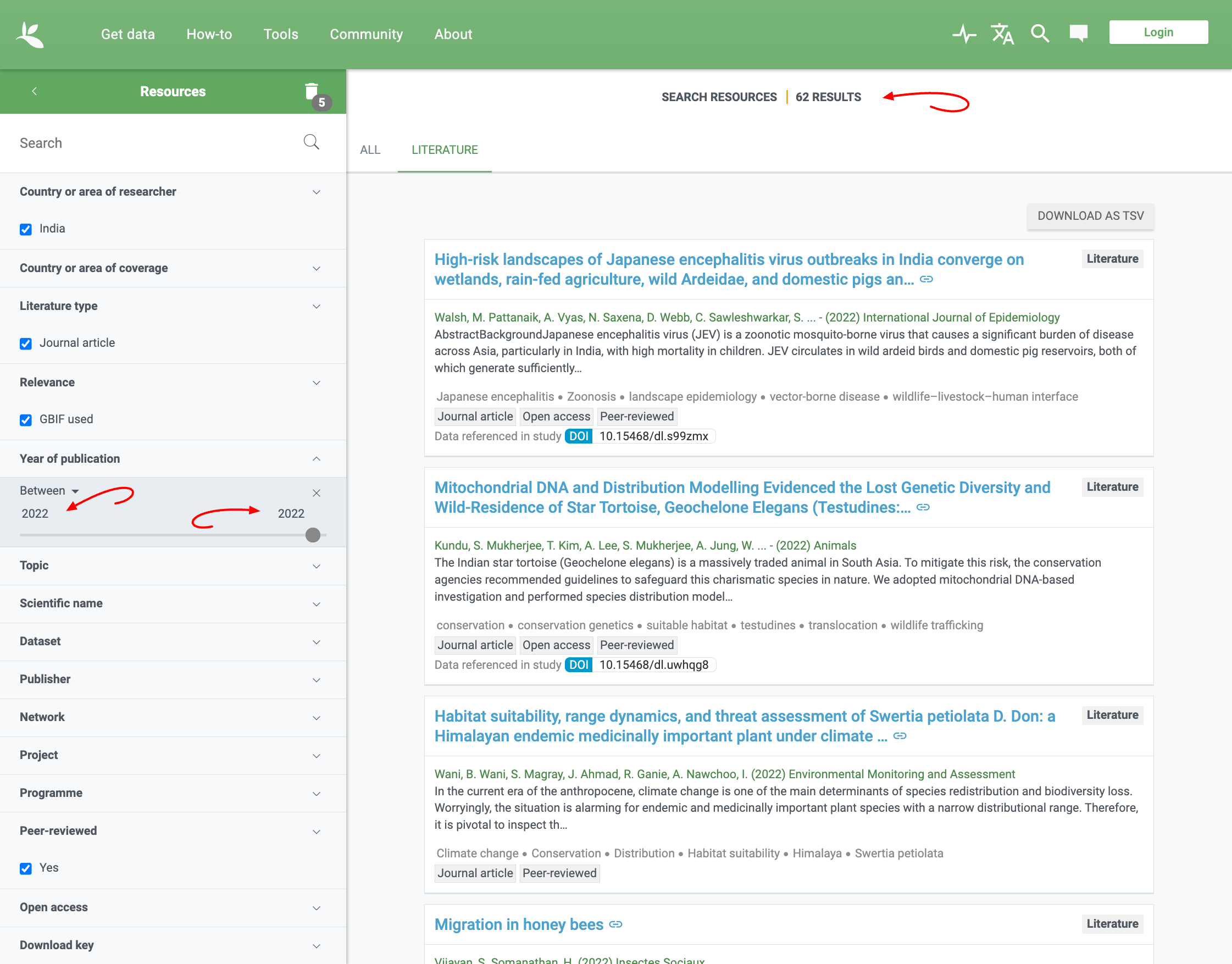Uncheck the India checkbox
The image size is (1232, 964).
coord(26,229)
